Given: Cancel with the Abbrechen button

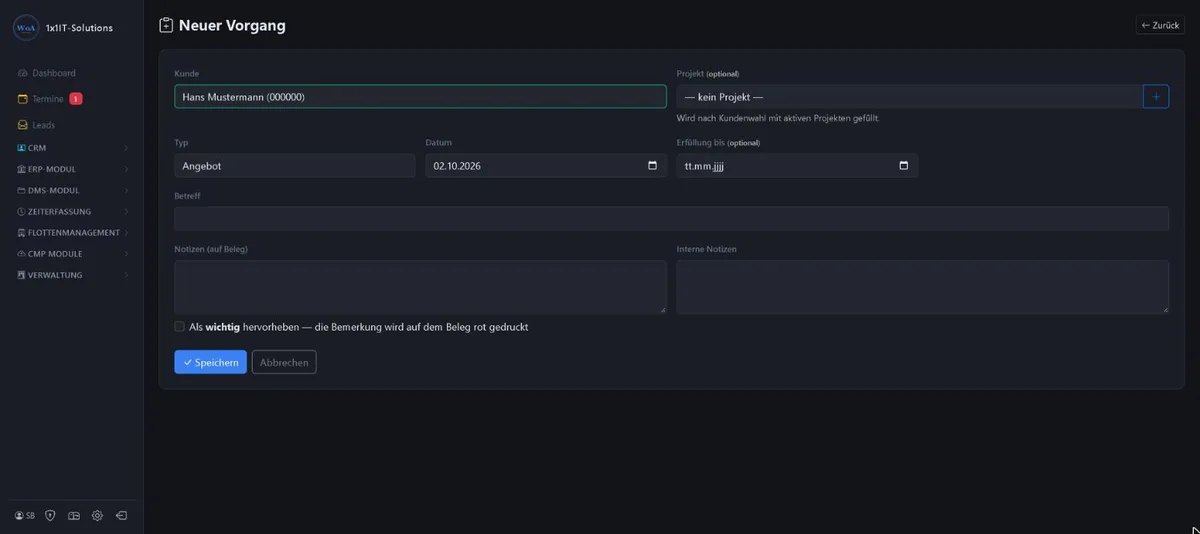Looking at the screenshot, I should pos(284,362).
